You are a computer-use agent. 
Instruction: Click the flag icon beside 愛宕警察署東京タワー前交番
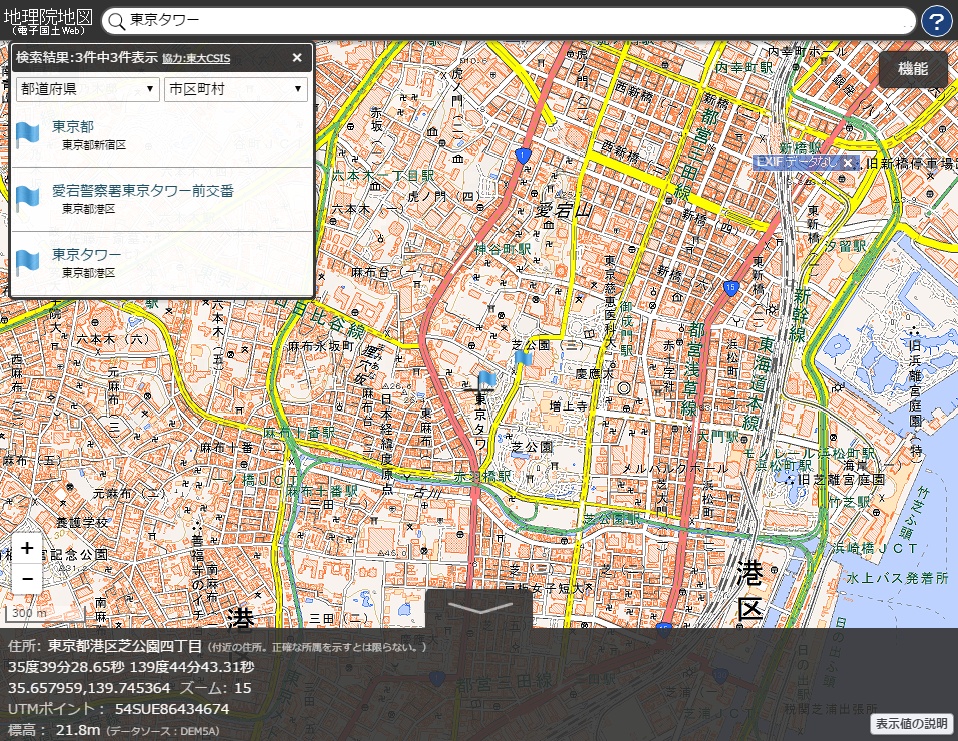tap(28, 199)
